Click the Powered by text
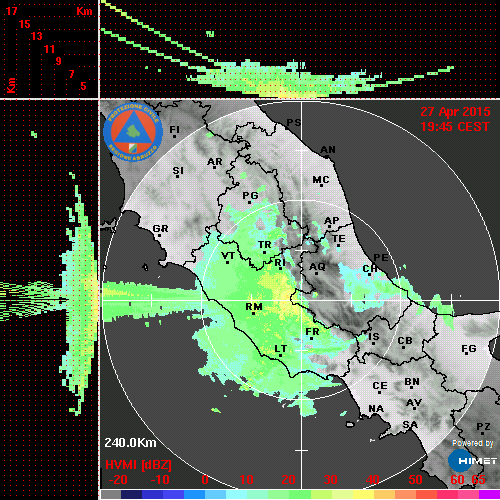This screenshot has height=500, width=500. [x=472, y=443]
